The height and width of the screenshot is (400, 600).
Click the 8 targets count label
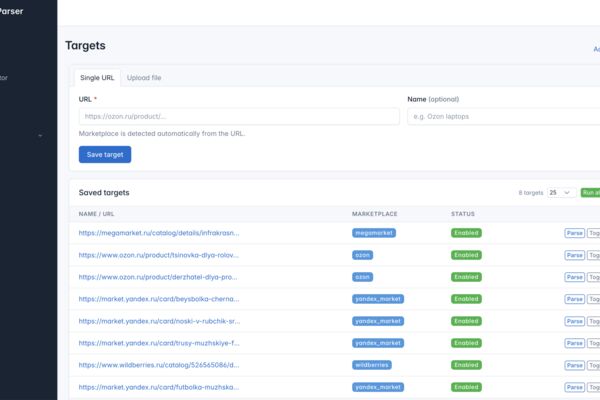(x=531, y=193)
